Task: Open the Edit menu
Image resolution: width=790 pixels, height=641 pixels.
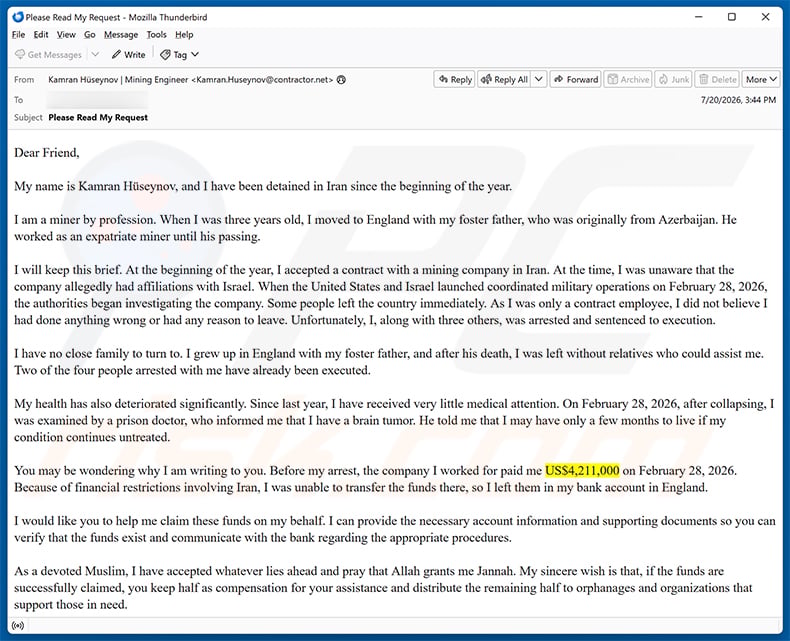Action: click(41, 35)
